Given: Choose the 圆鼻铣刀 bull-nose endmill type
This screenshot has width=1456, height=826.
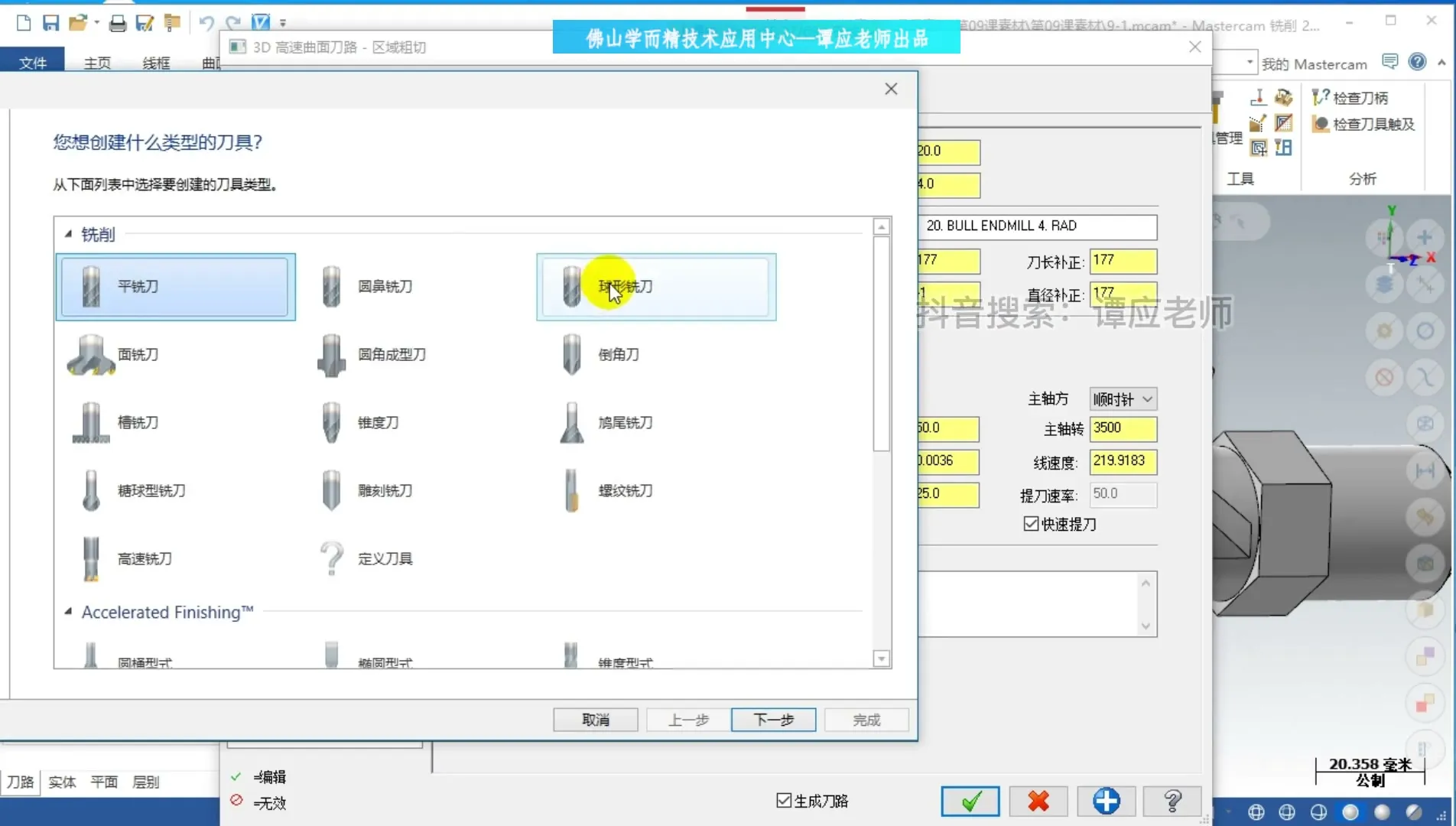Looking at the screenshot, I should [x=385, y=287].
